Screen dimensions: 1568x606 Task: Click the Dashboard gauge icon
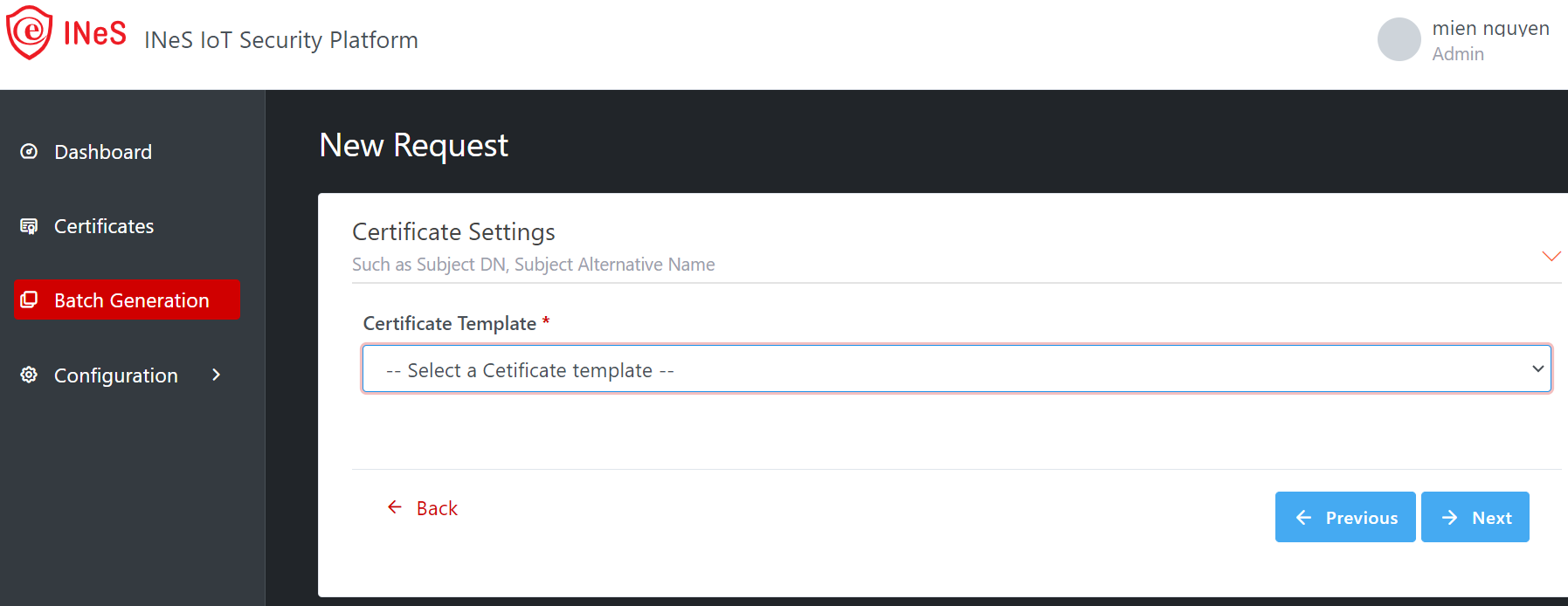29,152
